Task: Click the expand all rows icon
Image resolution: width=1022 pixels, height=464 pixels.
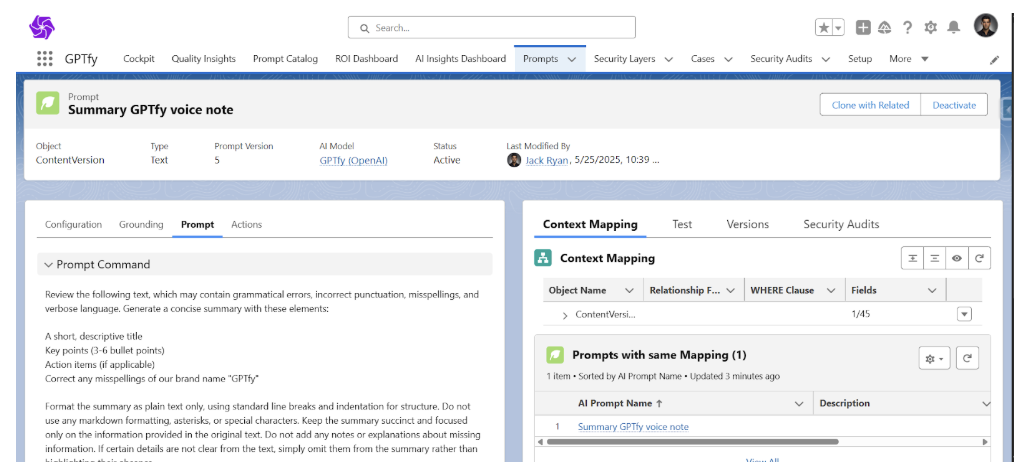Action: pos(912,258)
